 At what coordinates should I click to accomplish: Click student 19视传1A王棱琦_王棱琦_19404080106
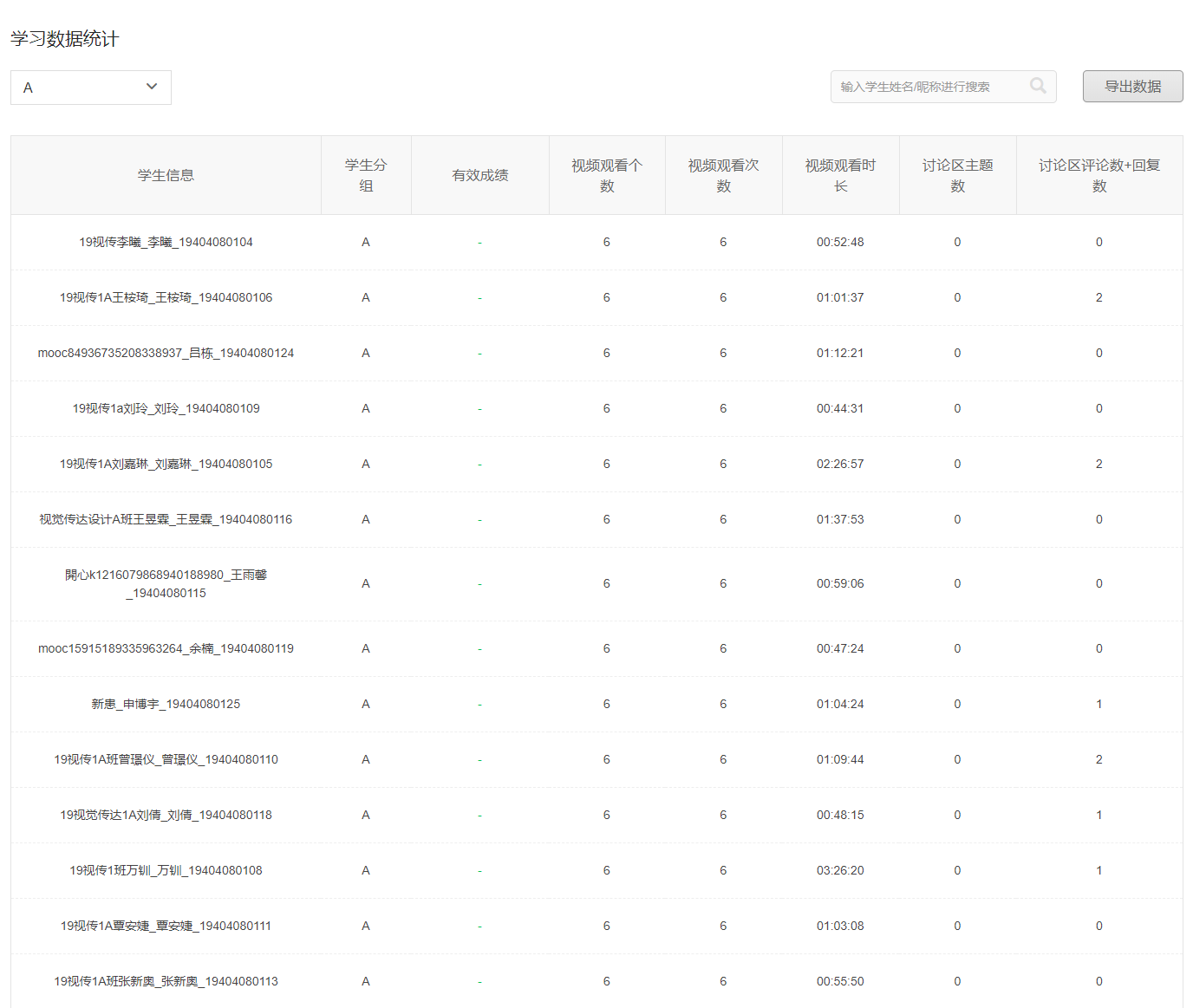tap(166, 297)
